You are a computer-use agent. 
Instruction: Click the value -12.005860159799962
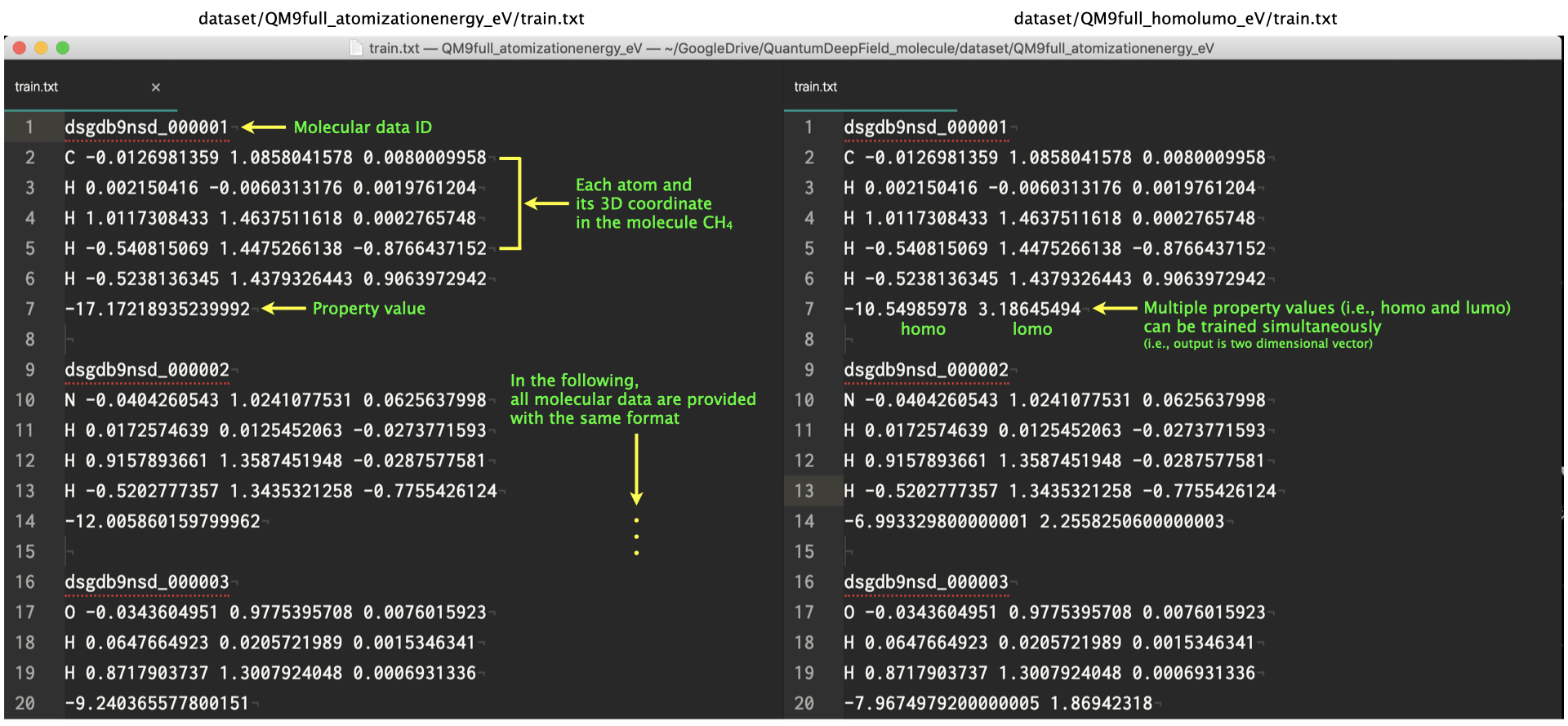[x=163, y=522]
